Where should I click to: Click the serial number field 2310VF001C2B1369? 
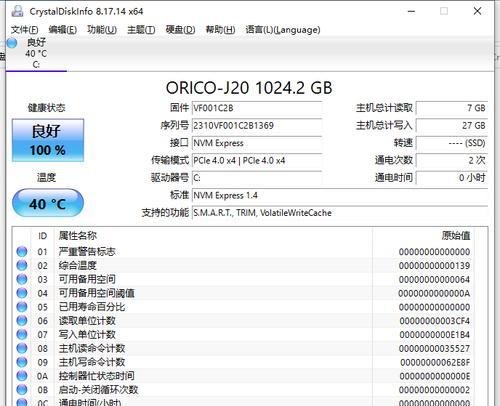pos(257,126)
